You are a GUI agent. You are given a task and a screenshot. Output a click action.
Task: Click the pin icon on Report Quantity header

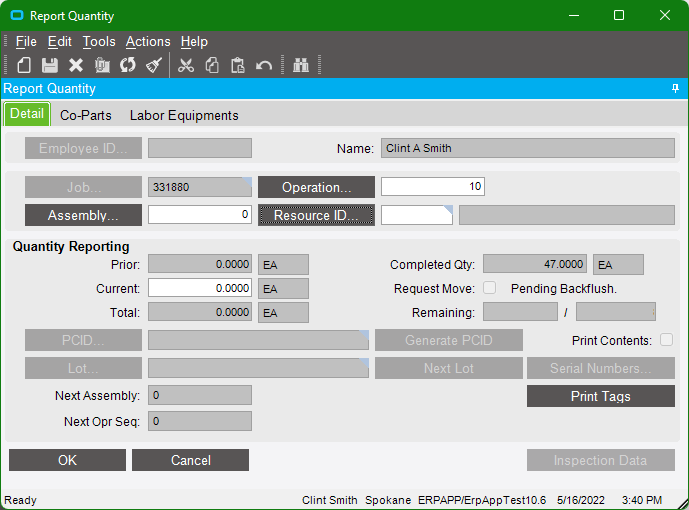point(675,88)
